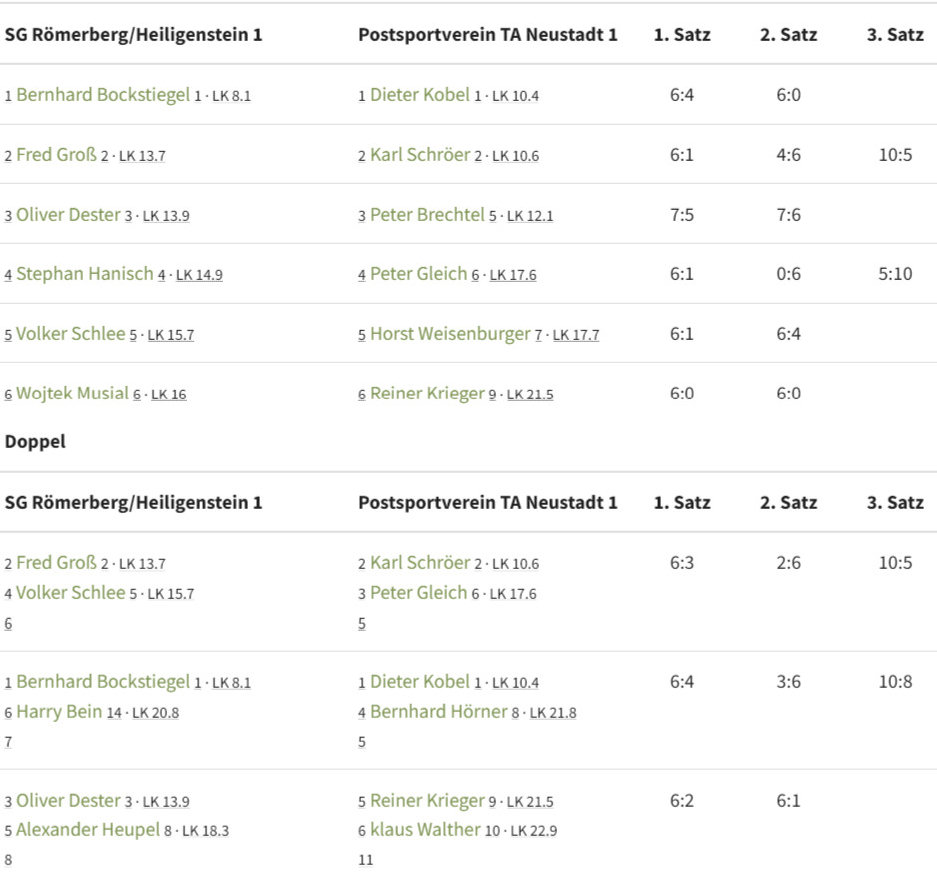
Task: Click the LK 21.5 rating in the singles table
Action: click(x=530, y=394)
